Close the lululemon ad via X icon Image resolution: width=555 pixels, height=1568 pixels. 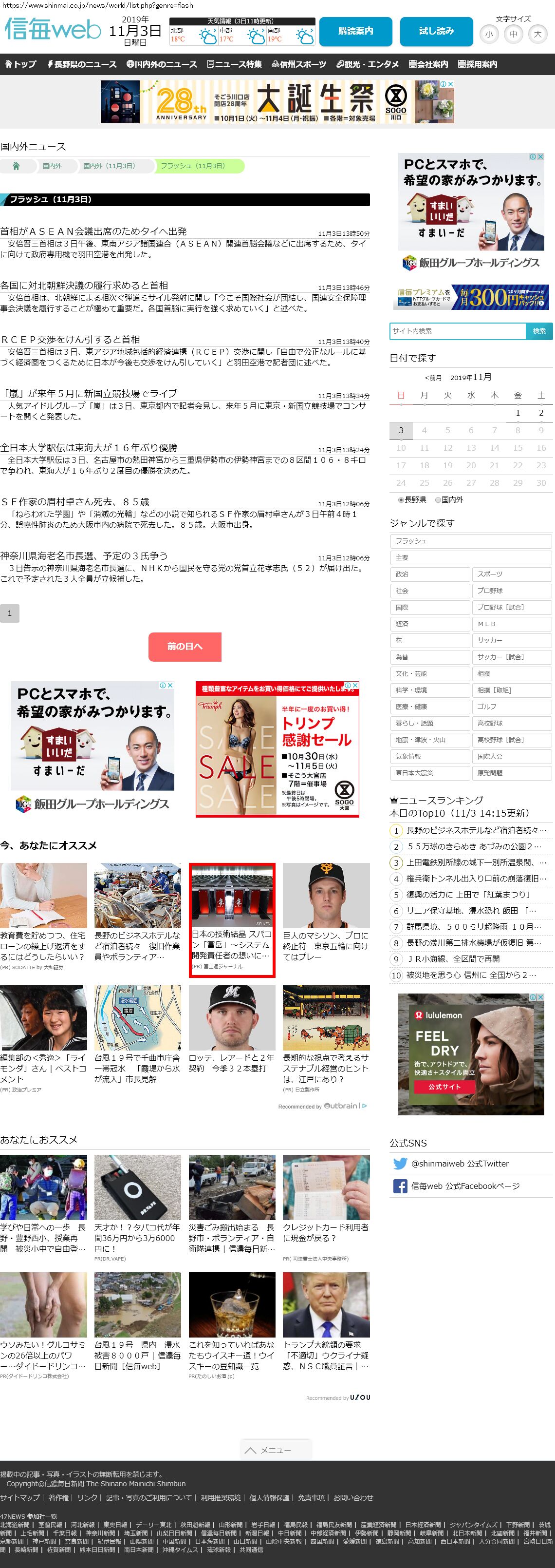tap(540, 997)
